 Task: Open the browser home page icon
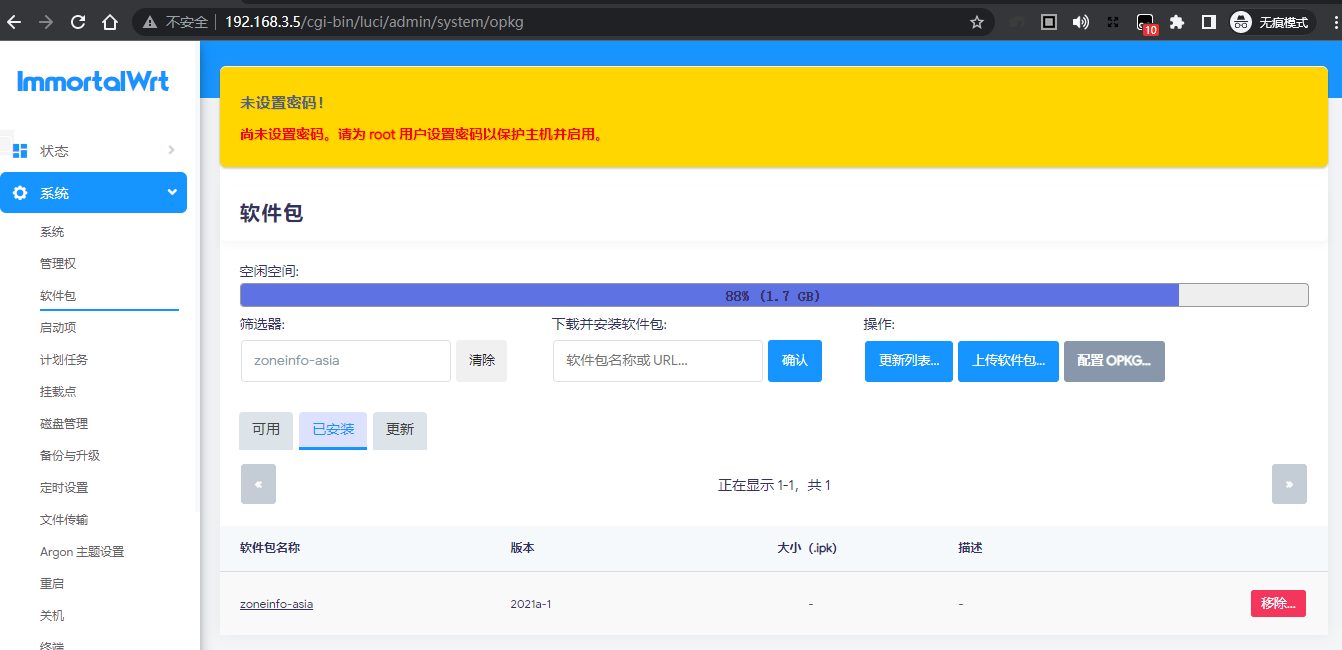(110, 21)
